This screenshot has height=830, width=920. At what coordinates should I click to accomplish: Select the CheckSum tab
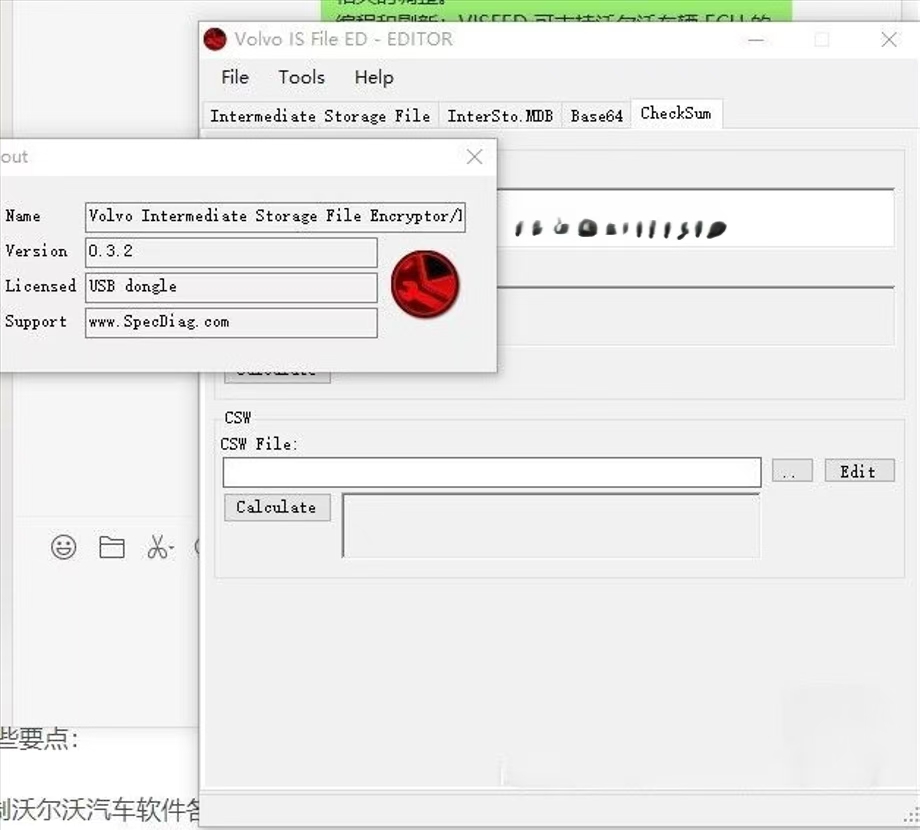click(x=676, y=113)
